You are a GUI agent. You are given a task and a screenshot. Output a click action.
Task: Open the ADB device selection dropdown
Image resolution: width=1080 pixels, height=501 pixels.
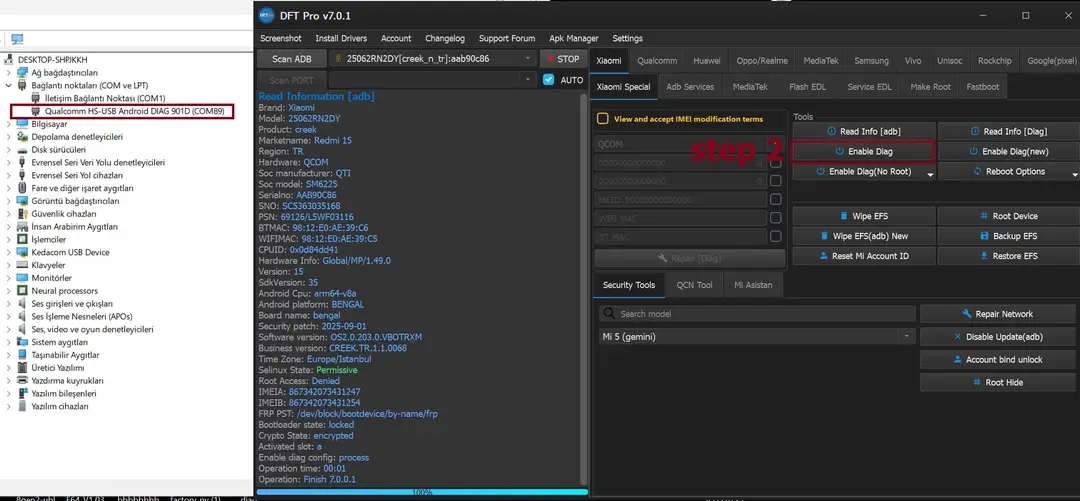tap(528, 59)
